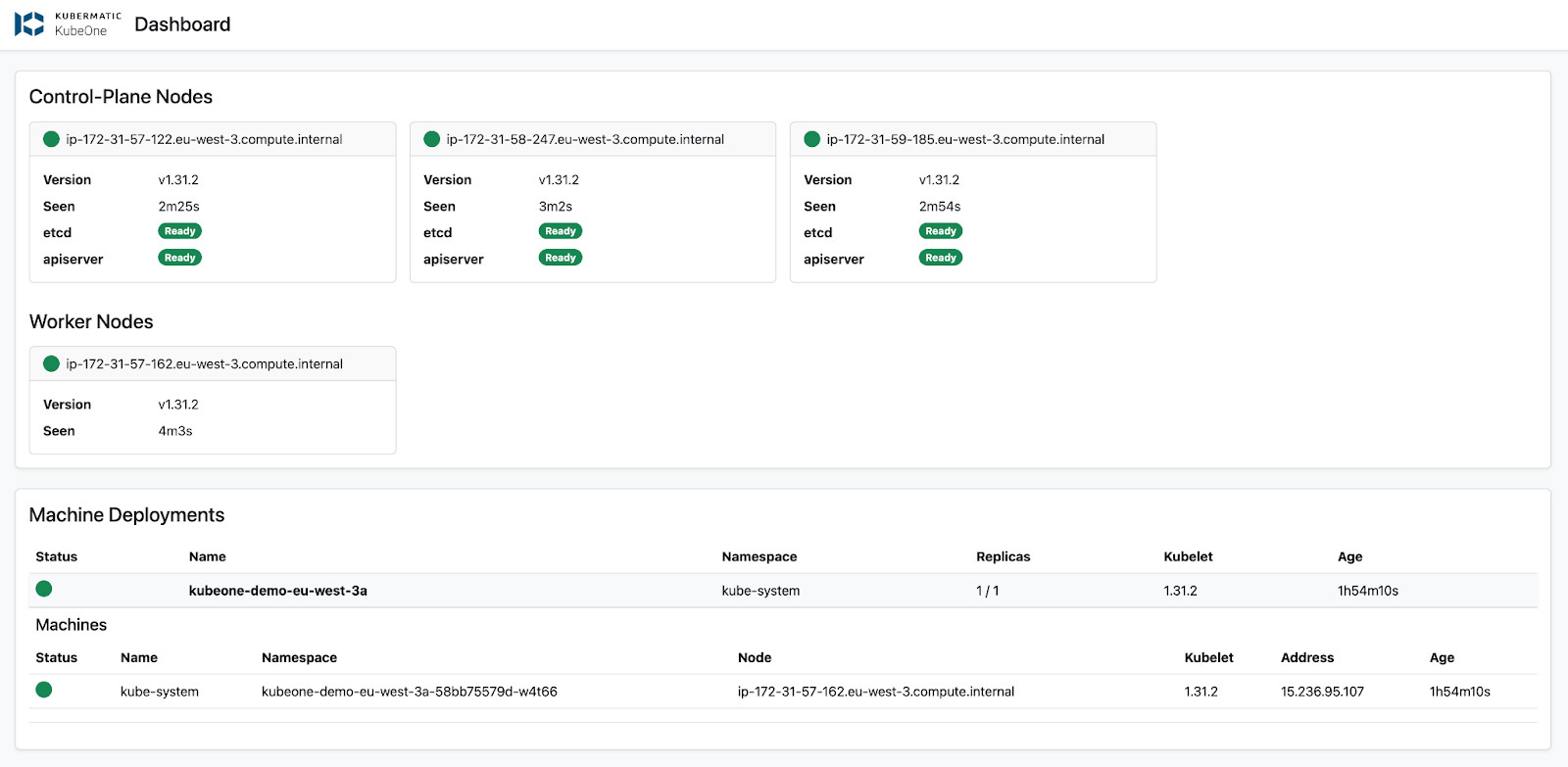The width and height of the screenshot is (1568, 767).
Task: Click the Machine Deployments heading
Action: click(126, 515)
